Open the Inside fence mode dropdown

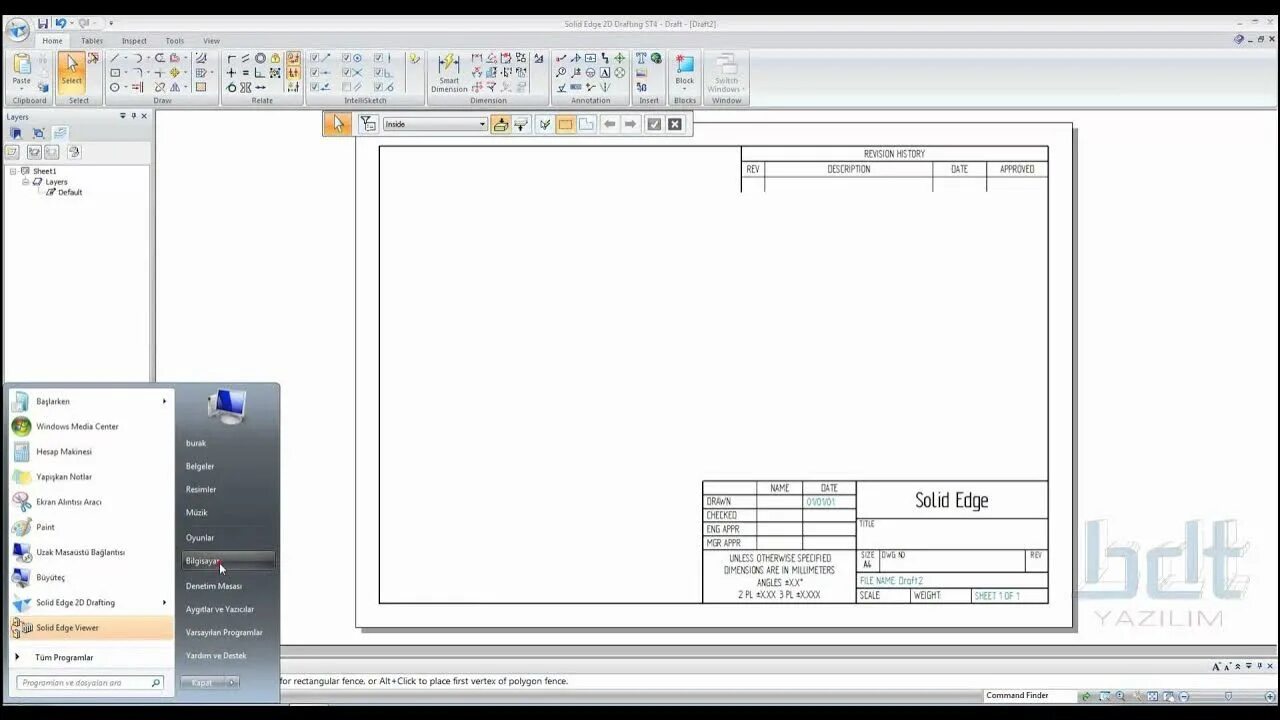tap(482, 124)
